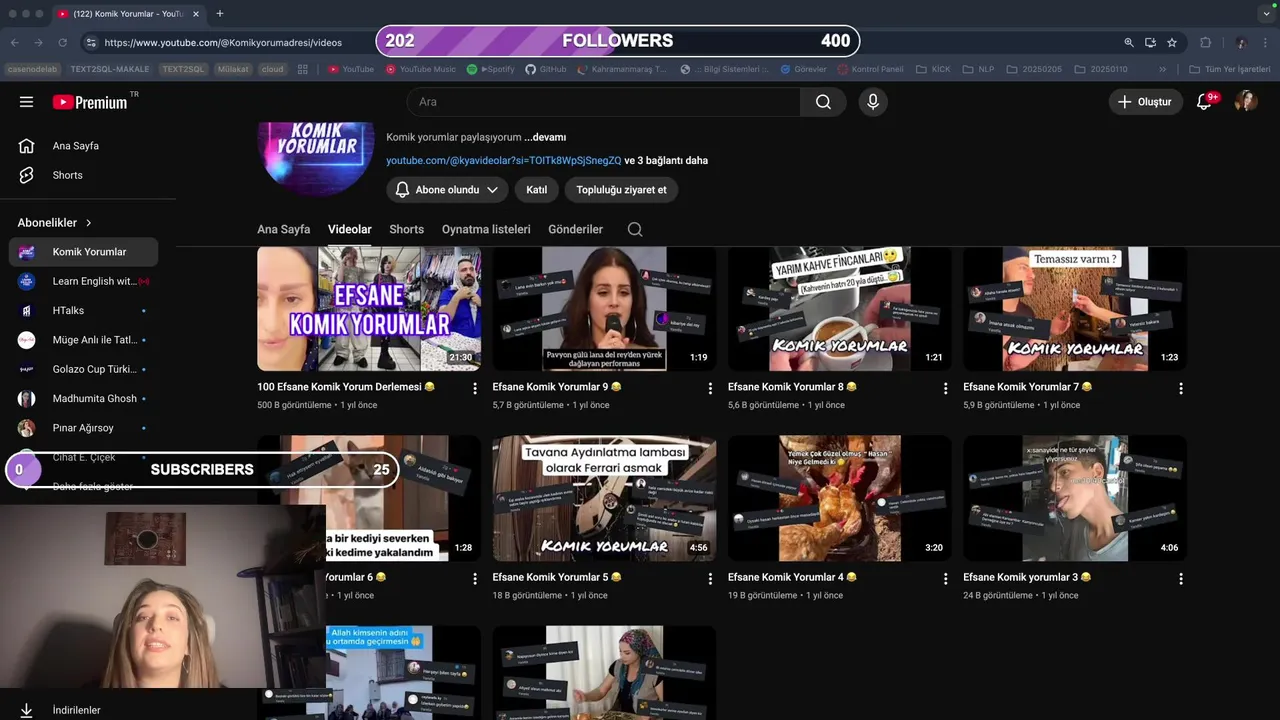
Task: Start voice search with microphone icon
Action: coord(873,102)
